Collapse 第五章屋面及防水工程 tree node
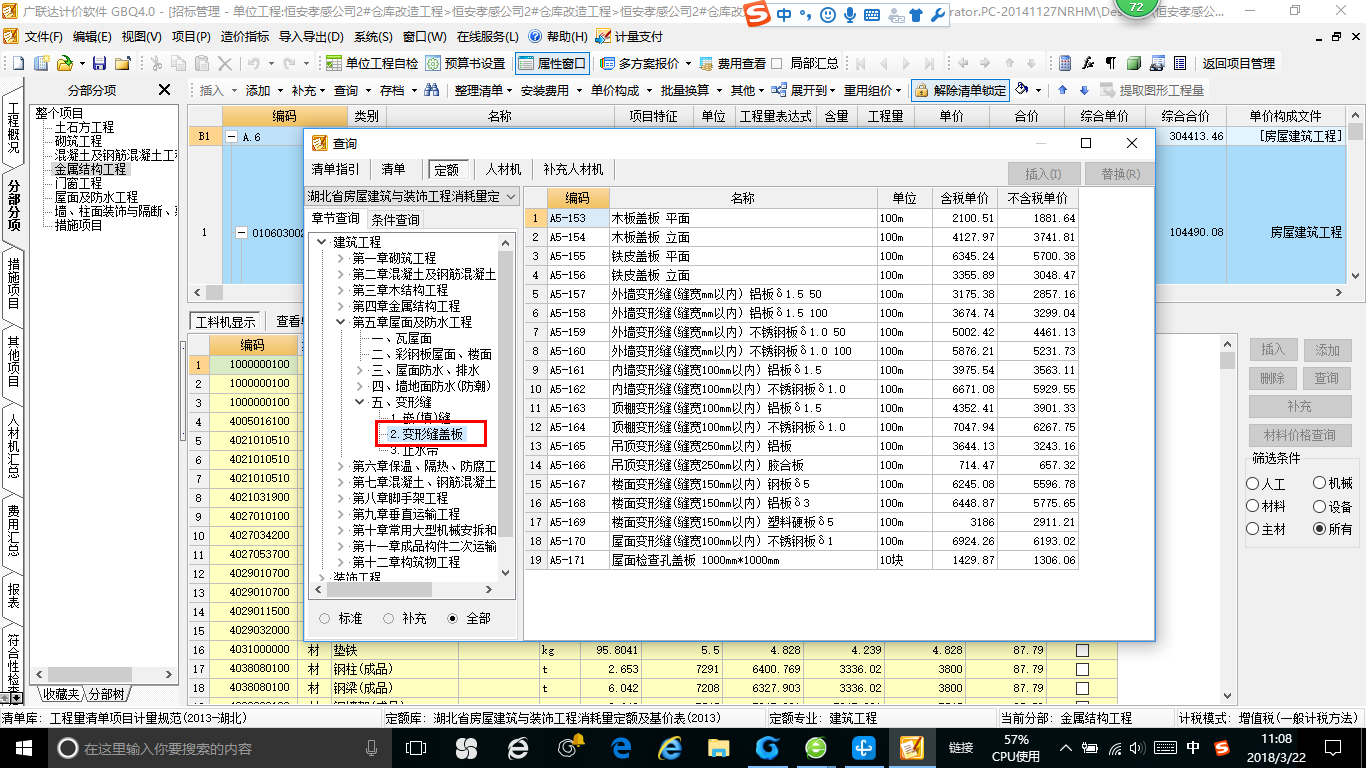Viewport: 1366px width, 768px height. pyautogui.click(x=341, y=323)
